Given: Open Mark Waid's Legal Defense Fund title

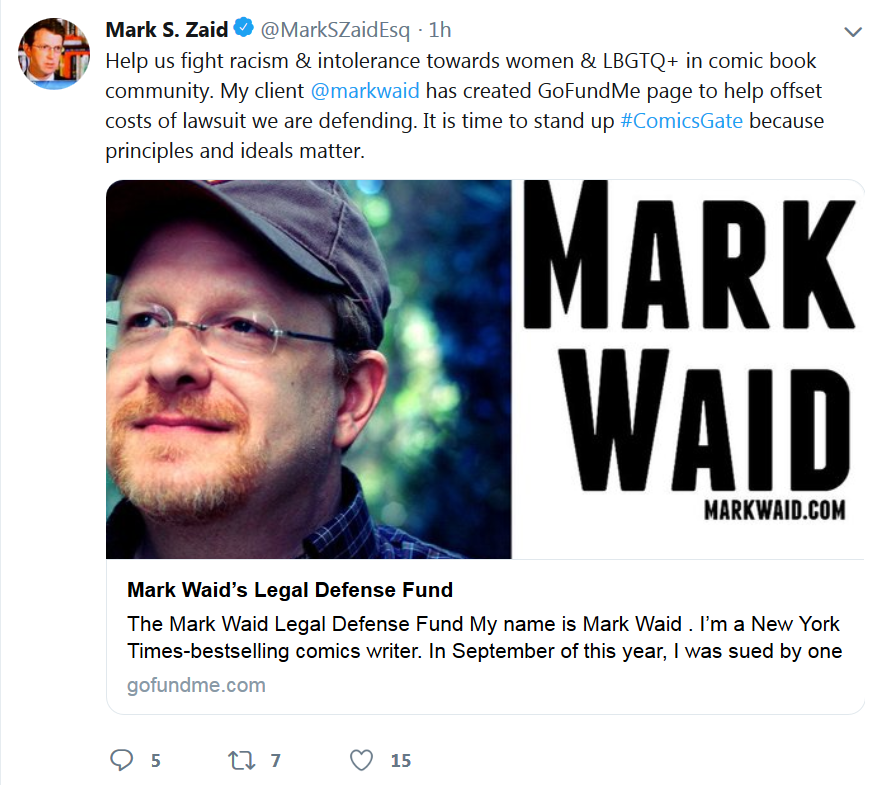Looking at the screenshot, I should [x=290, y=590].
